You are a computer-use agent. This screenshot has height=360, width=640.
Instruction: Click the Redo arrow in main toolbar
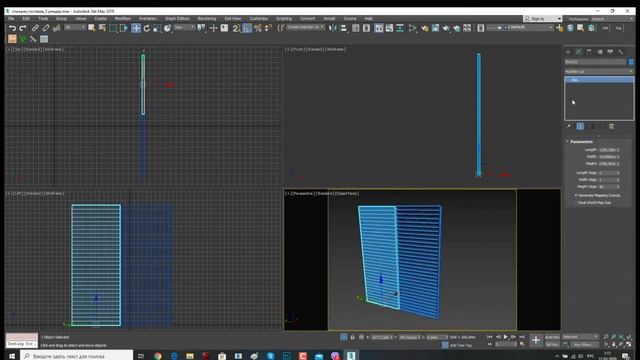(23, 28)
